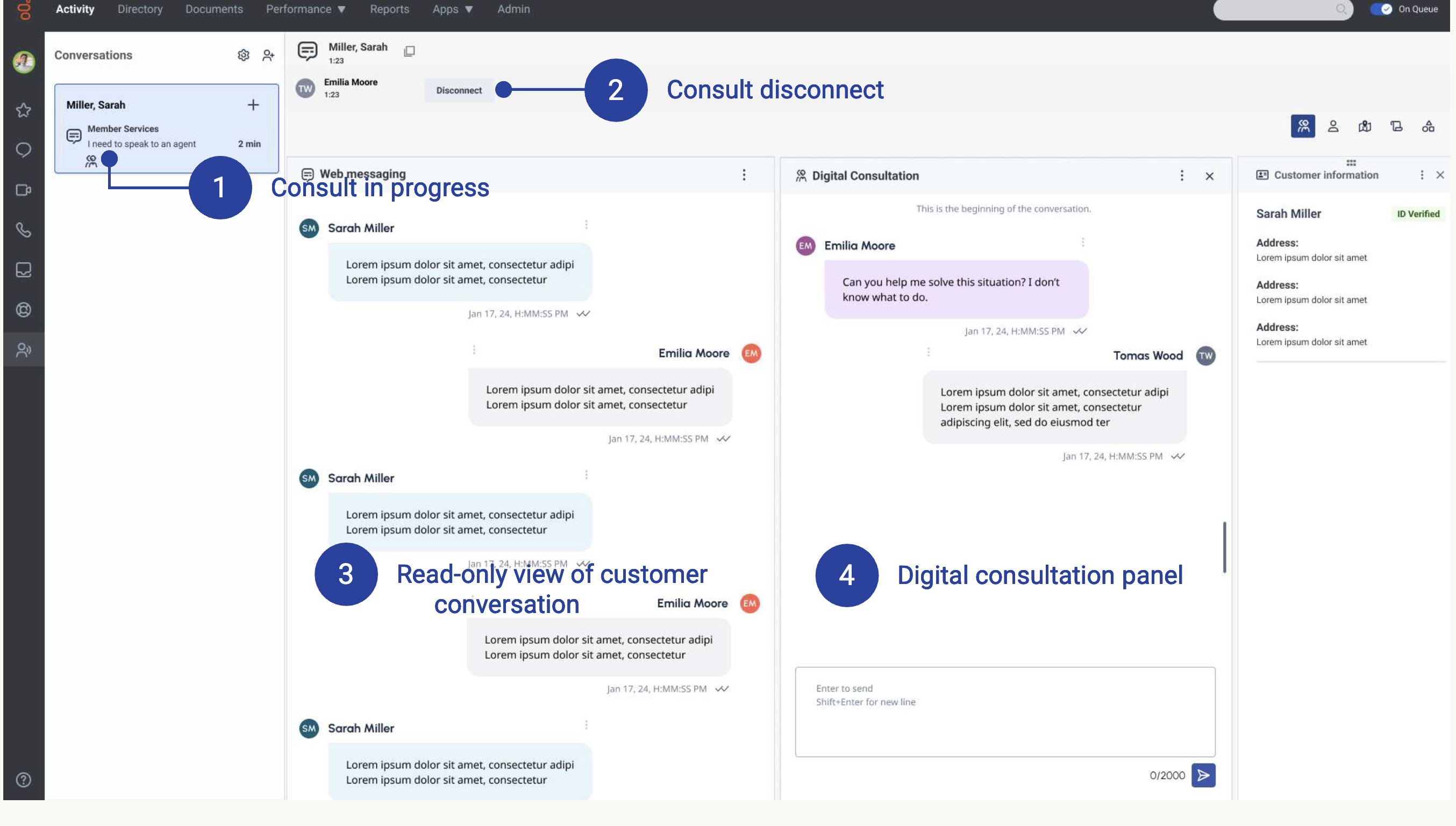Click the Digital Consultation panel scrollbar
The height and width of the screenshot is (826, 1456).
pyautogui.click(x=1224, y=547)
